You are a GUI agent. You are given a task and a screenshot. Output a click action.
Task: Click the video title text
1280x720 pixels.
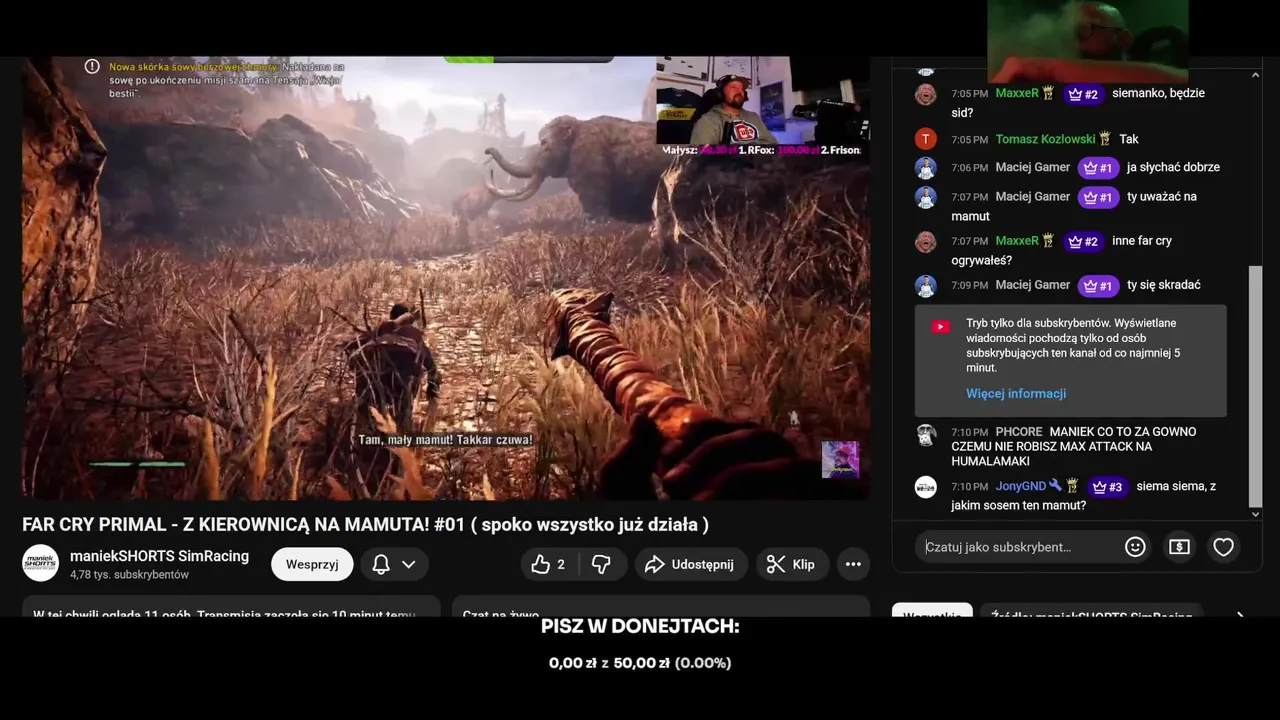[366, 524]
